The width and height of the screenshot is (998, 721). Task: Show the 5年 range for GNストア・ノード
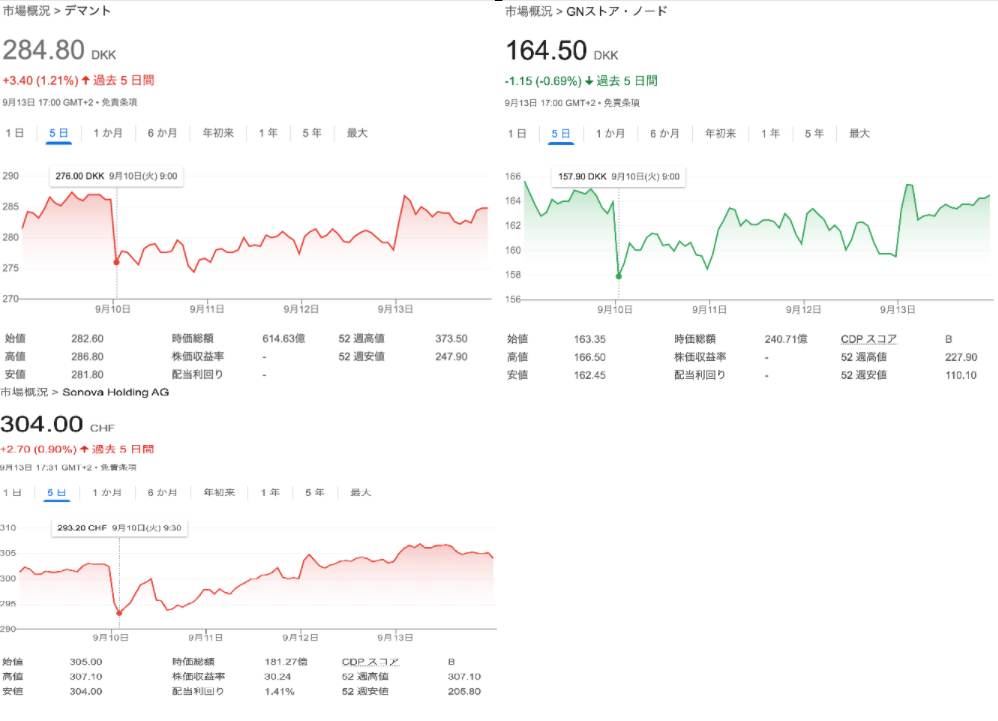coord(814,134)
